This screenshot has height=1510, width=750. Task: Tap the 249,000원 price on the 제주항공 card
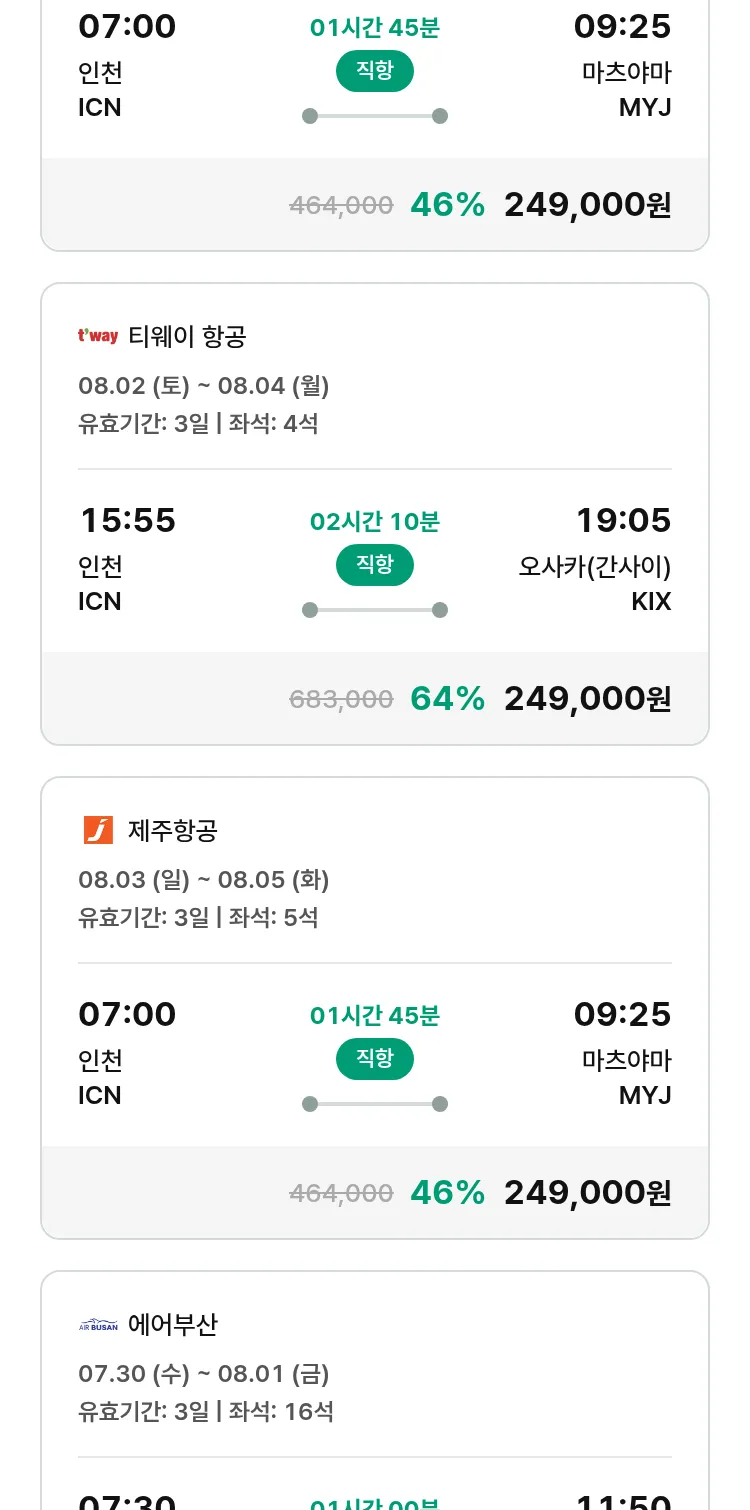pyautogui.click(x=587, y=1192)
